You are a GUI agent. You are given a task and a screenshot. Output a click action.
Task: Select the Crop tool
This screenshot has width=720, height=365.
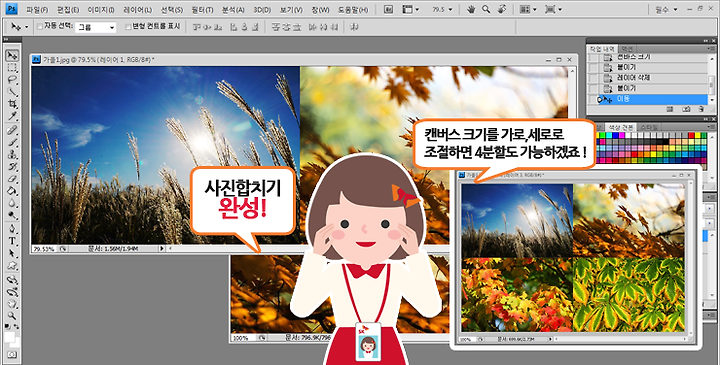coord(12,104)
